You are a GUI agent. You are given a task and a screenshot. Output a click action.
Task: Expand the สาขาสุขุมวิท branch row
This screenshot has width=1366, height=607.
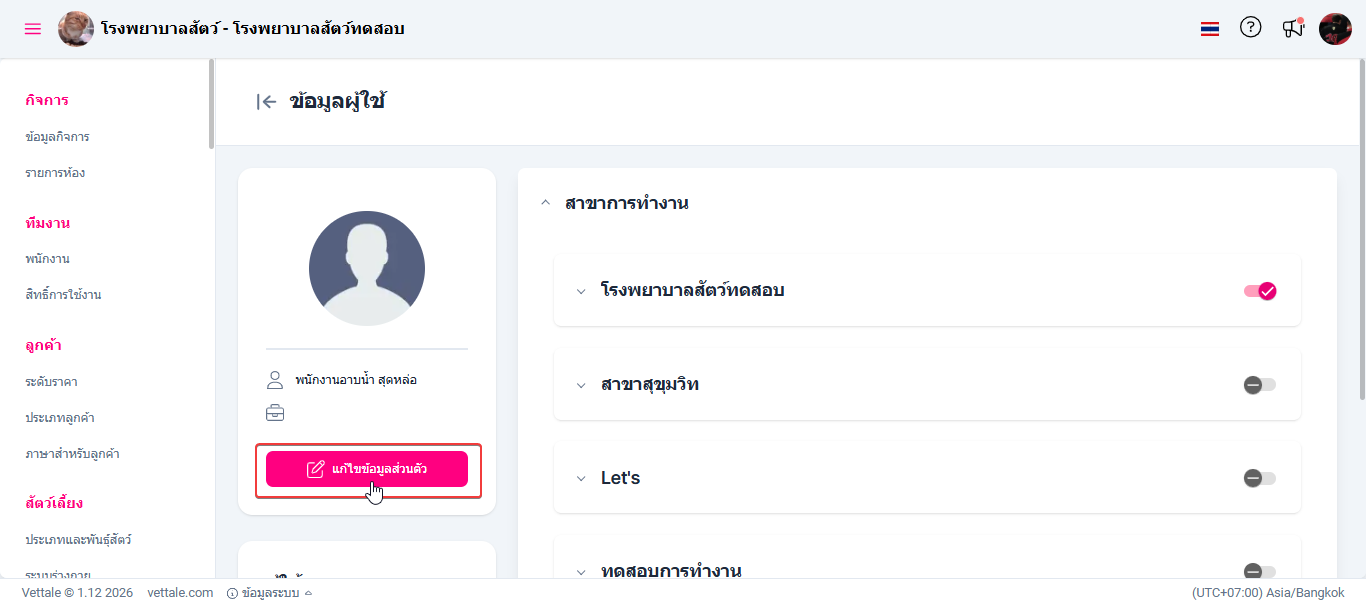pyautogui.click(x=581, y=385)
